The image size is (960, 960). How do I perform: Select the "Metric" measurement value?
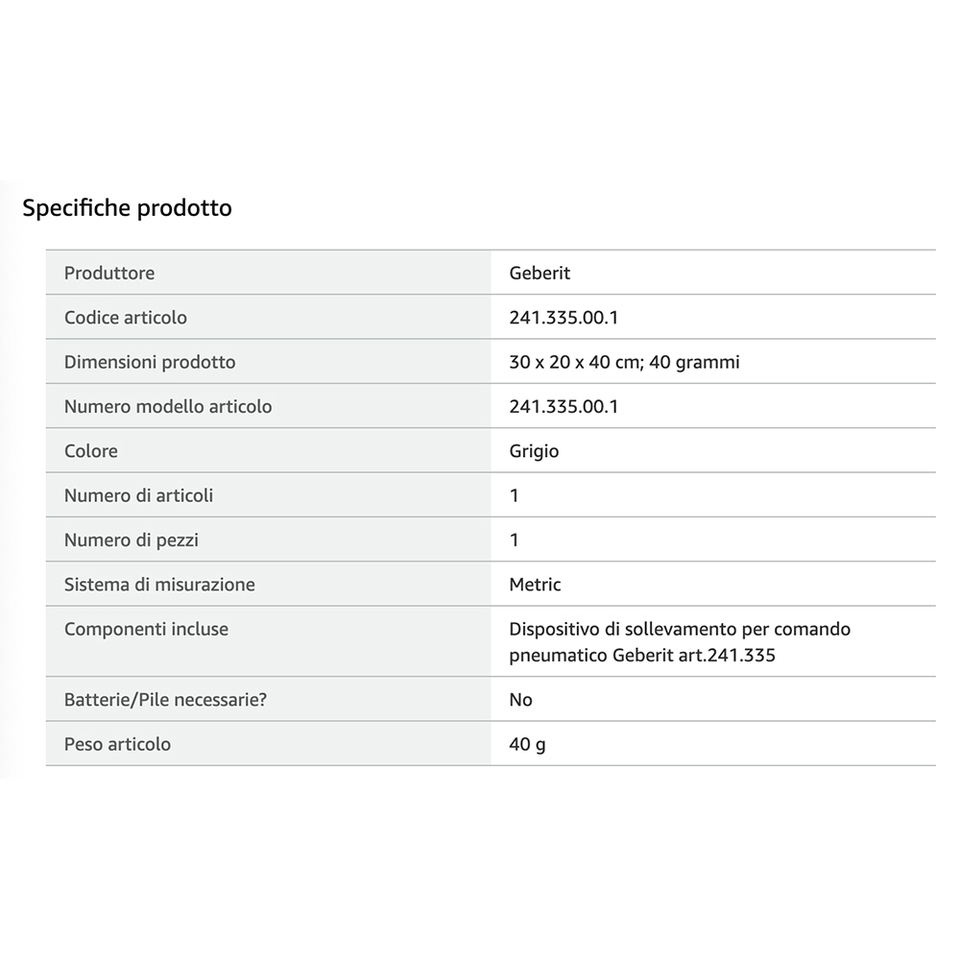535,584
